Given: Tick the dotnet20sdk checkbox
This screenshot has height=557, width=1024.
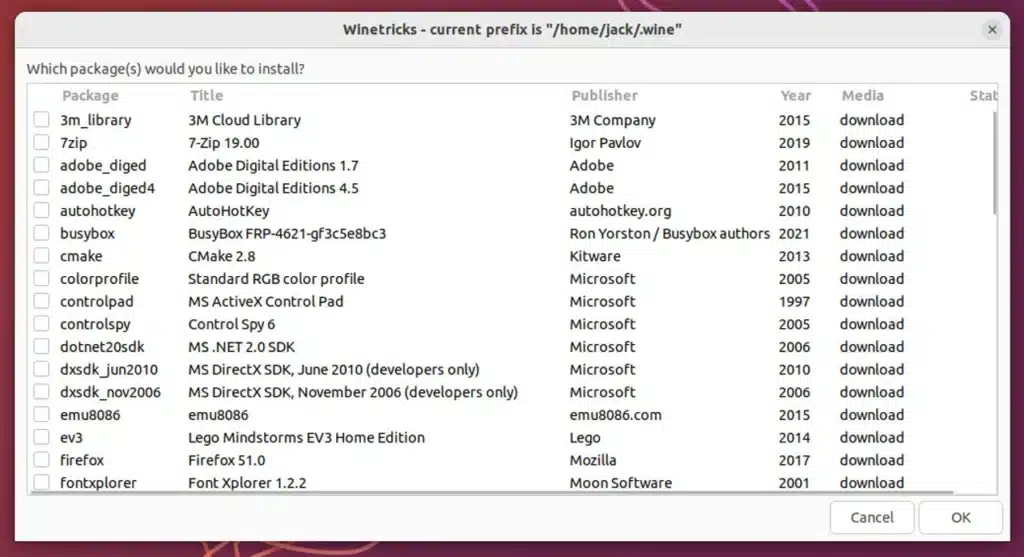Looking at the screenshot, I should (41, 347).
